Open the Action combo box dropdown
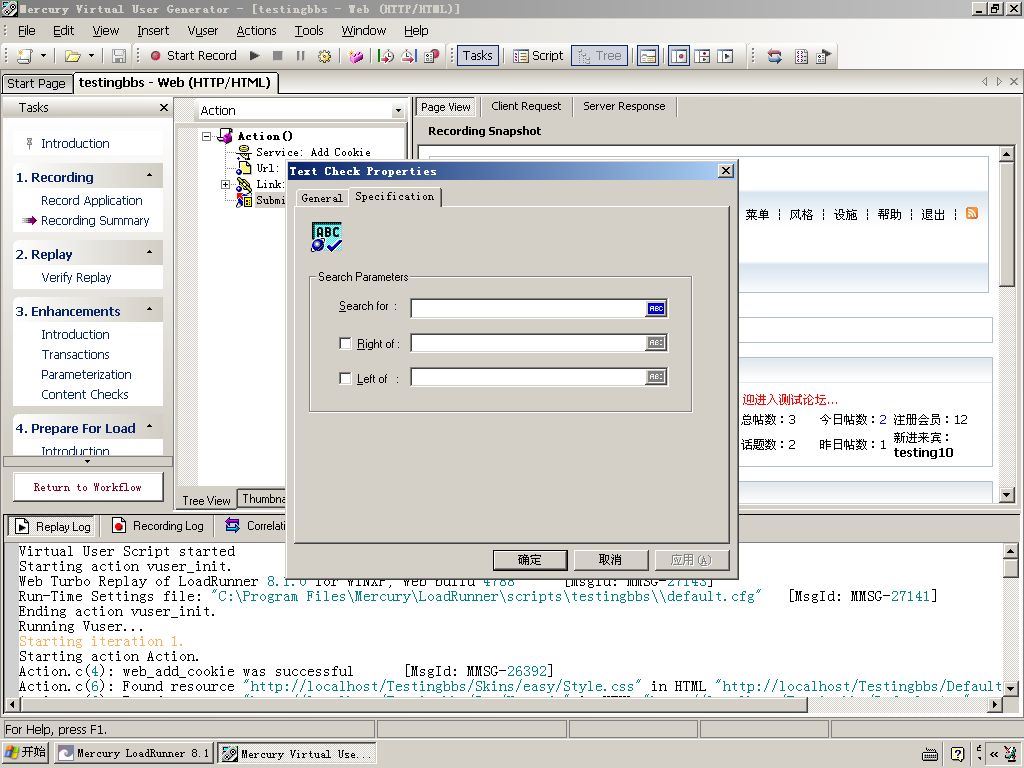Screen dimensions: 1024x768 click(x=398, y=111)
